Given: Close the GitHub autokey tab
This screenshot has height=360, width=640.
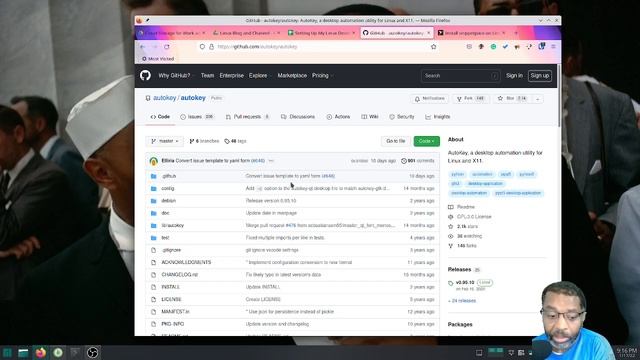Looking at the screenshot, I should coord(429,33).
